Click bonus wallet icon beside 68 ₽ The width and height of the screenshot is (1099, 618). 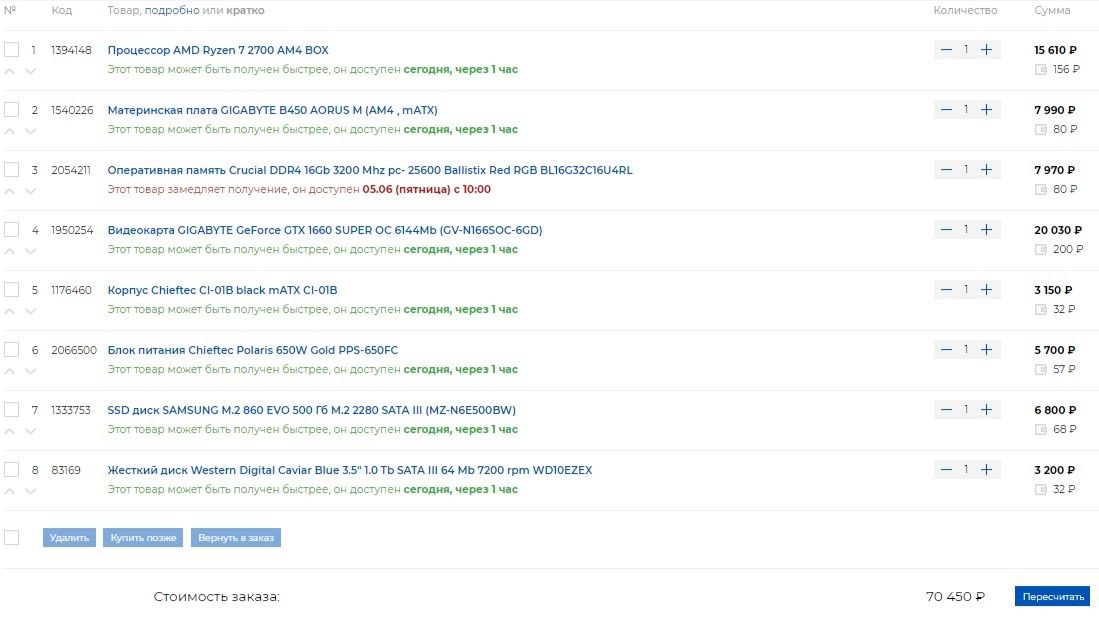1041,430
